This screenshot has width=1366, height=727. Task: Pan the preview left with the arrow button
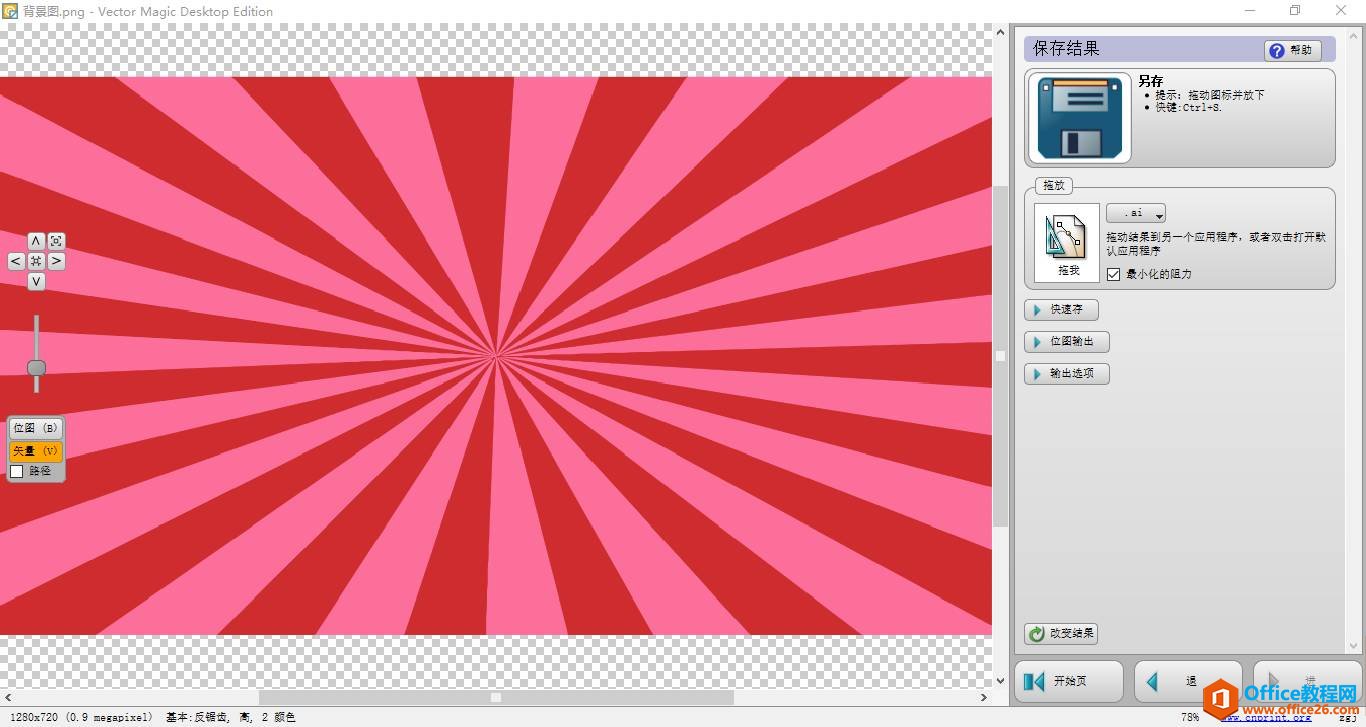[x=16, y=261]
